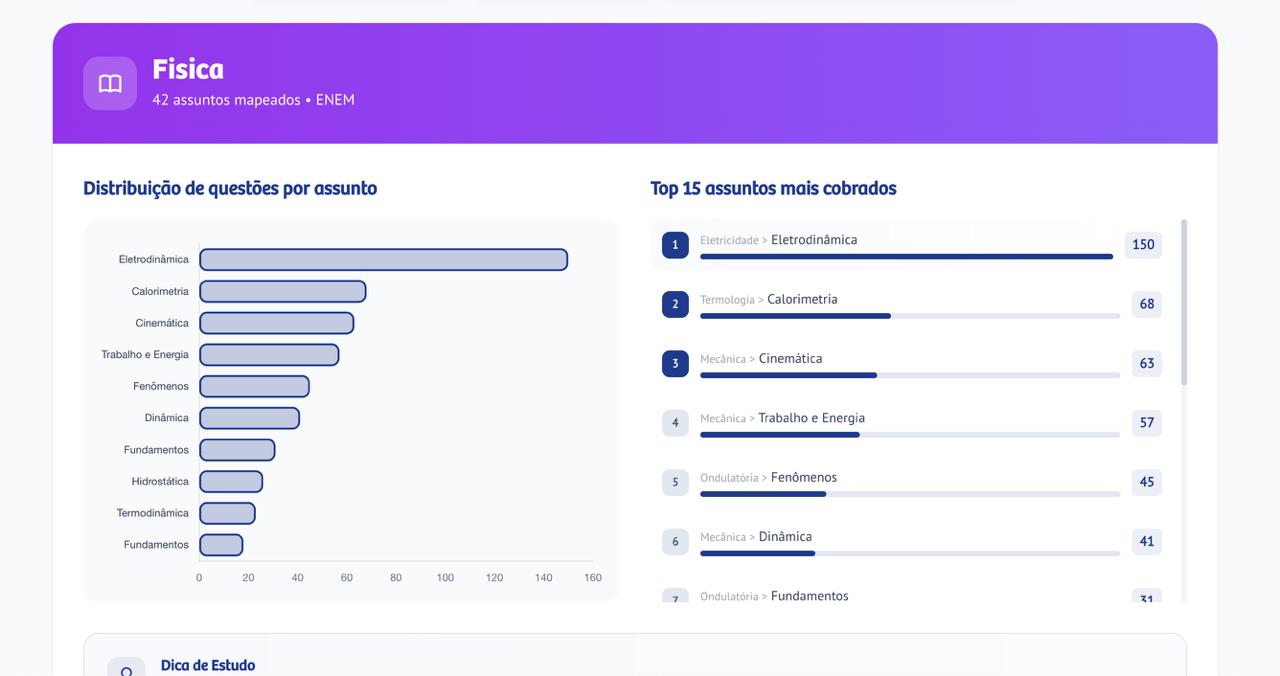Screen dimensions: 1280x676
Task: Select the rank 2 badge for Calorimetria
Action: pyautogui.click(x=674, y=304)
